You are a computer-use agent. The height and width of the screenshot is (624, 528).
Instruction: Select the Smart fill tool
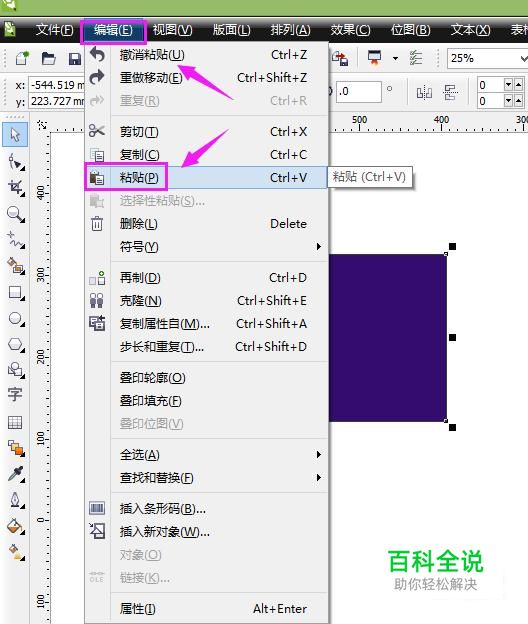pyautogui.click(x=16, y=265)
